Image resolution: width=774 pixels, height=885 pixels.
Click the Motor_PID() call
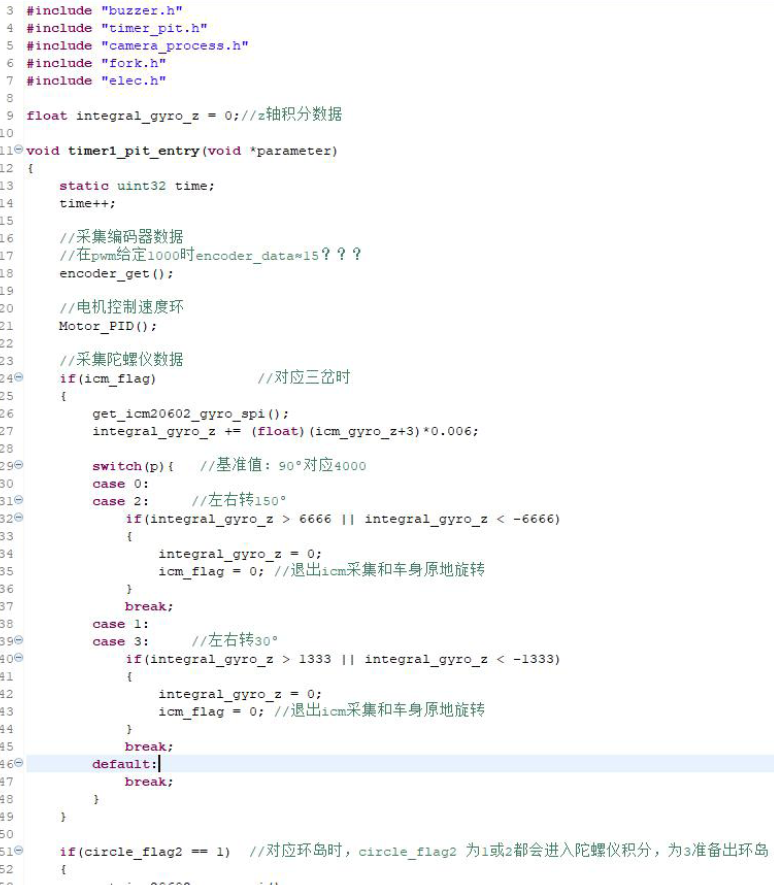(108, 326)
